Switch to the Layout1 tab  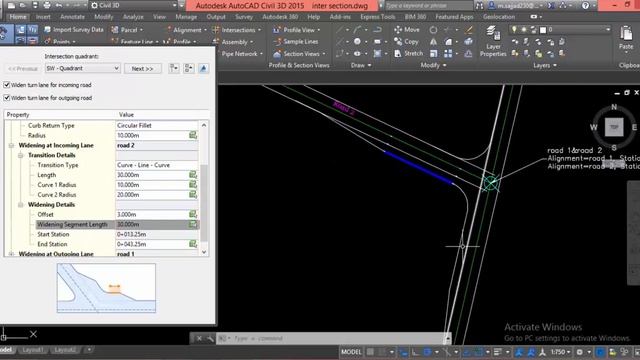(x=33, y=350)
